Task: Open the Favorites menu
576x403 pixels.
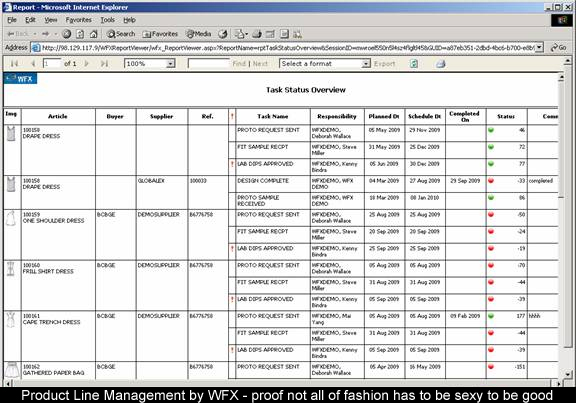Action: click(78, 20)
